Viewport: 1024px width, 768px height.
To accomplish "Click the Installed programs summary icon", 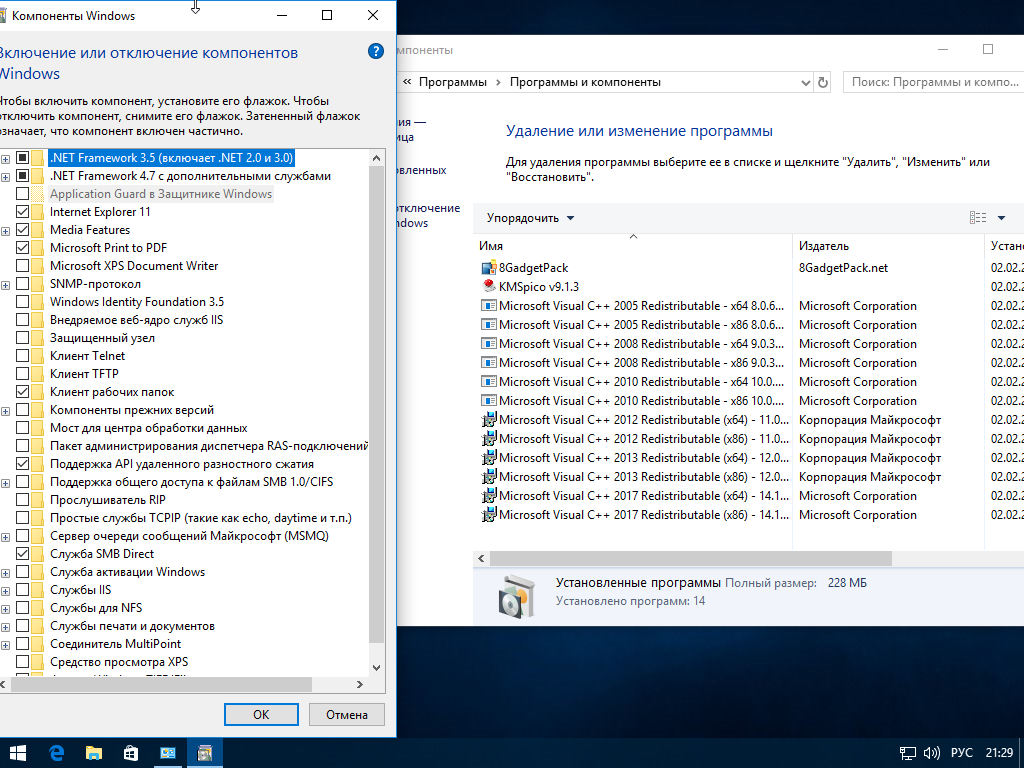I will (517, 596).
